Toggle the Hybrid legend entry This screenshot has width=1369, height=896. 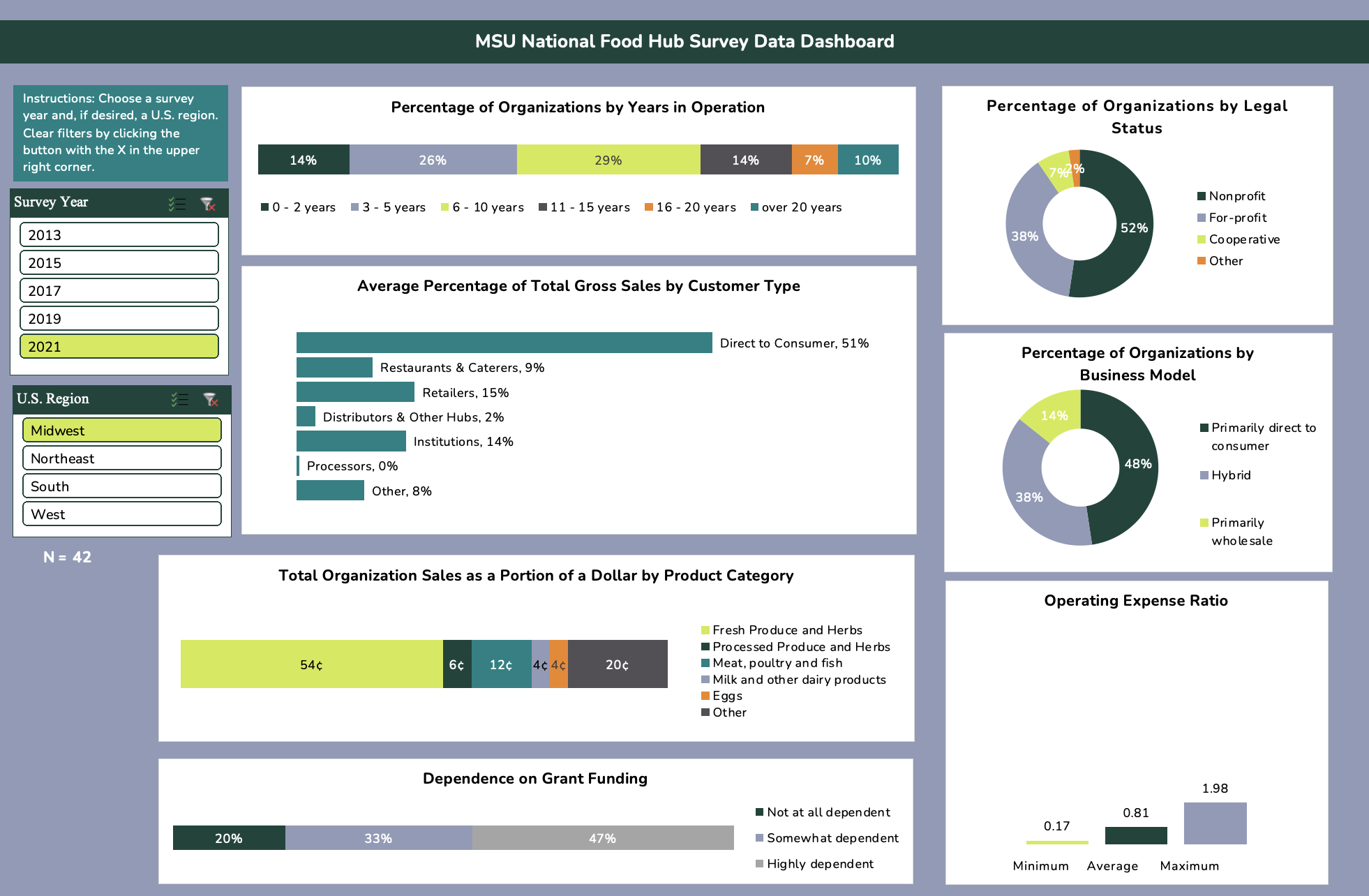tap(1227, 475)
